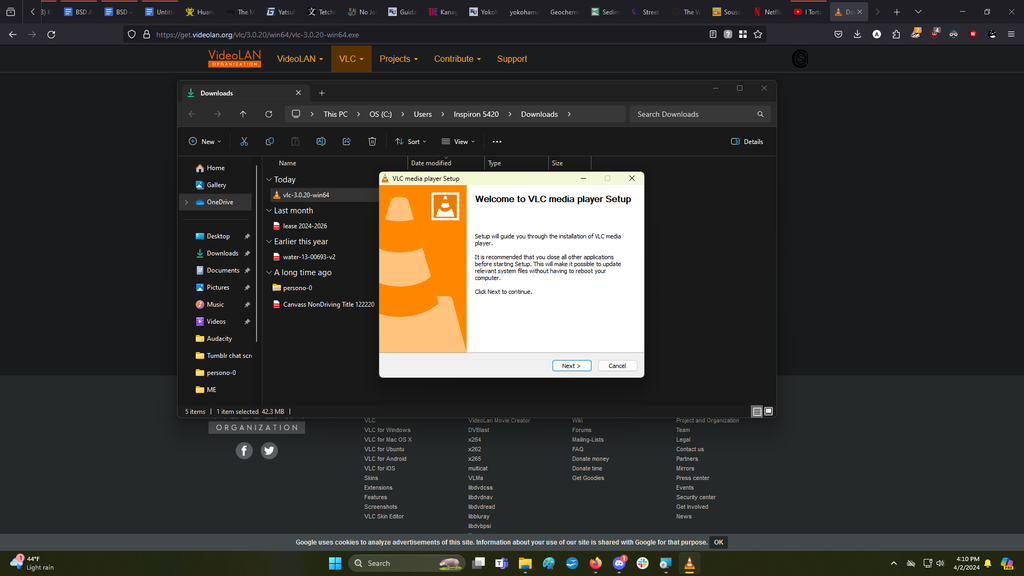The height and width of the screenshot is (576, 1024).
Task: Open the Sort dropdown in File Explorer
Action: coord(411,142)
